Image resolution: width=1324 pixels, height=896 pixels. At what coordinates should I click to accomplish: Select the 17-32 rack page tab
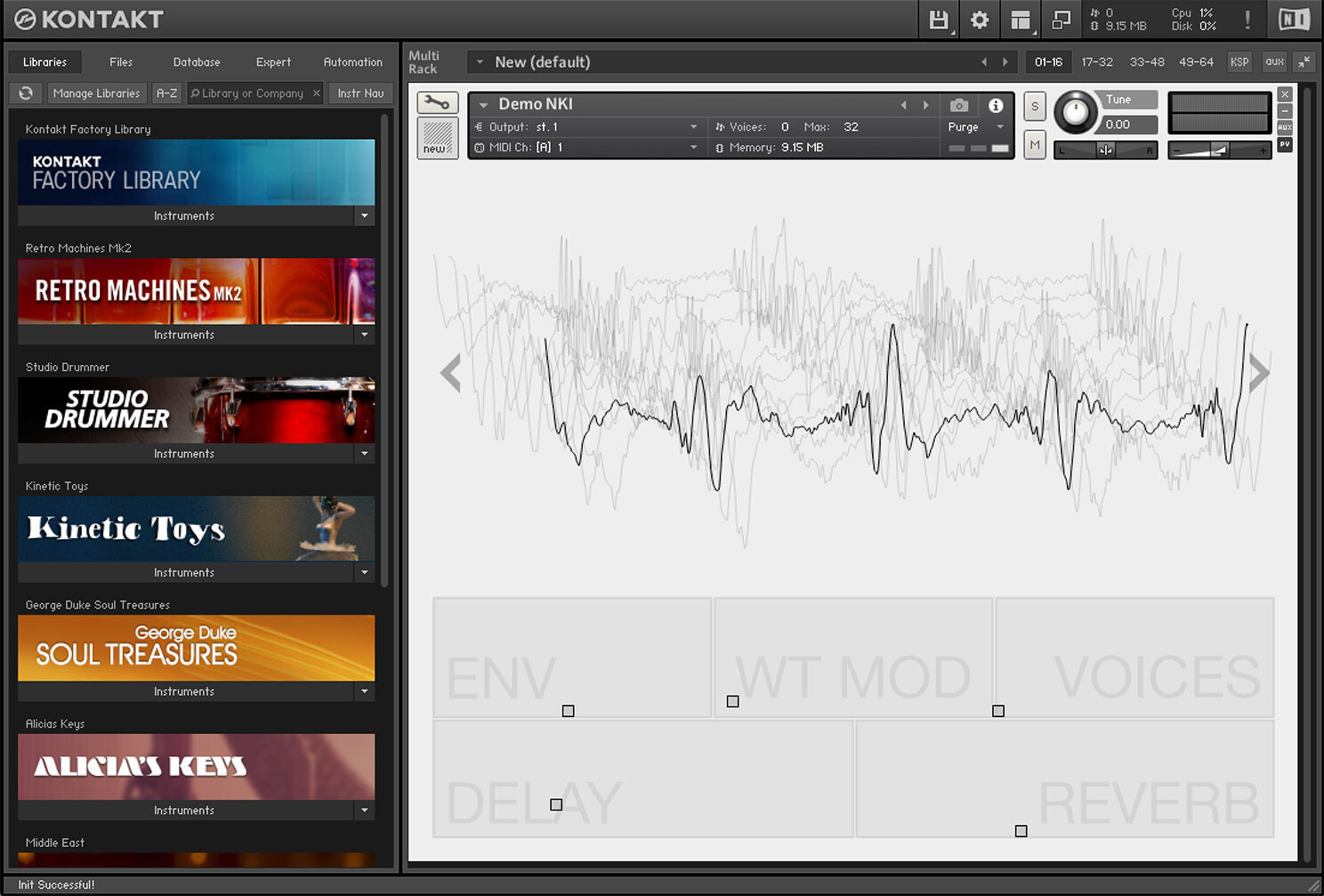[x=1097, y=61]
